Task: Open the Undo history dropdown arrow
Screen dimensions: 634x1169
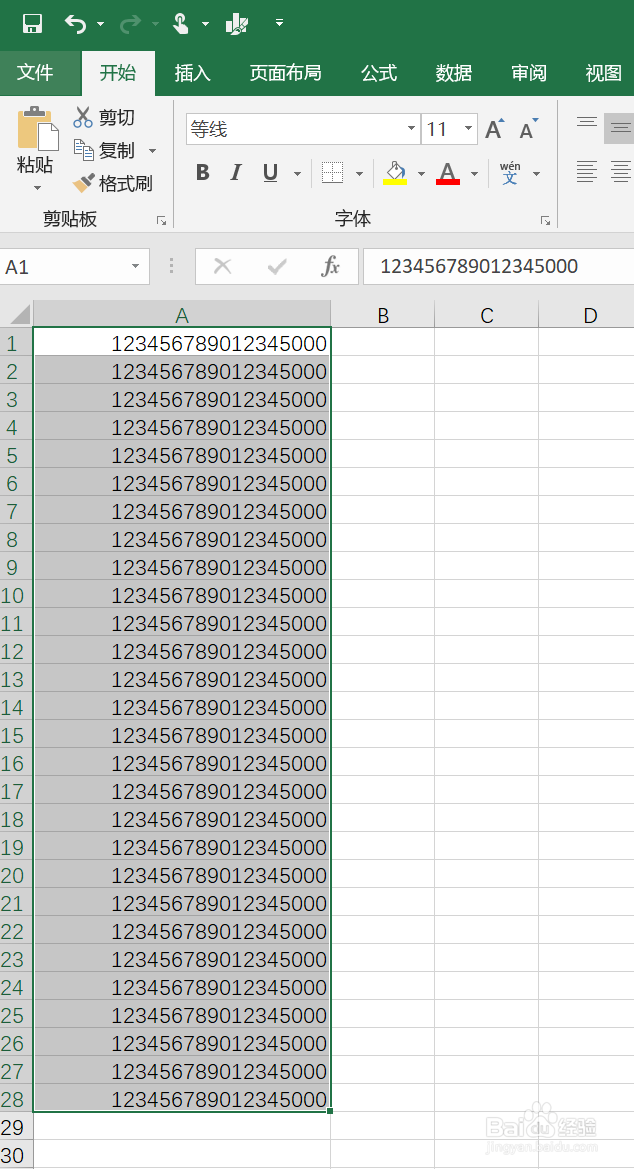Action: [100, 25]
